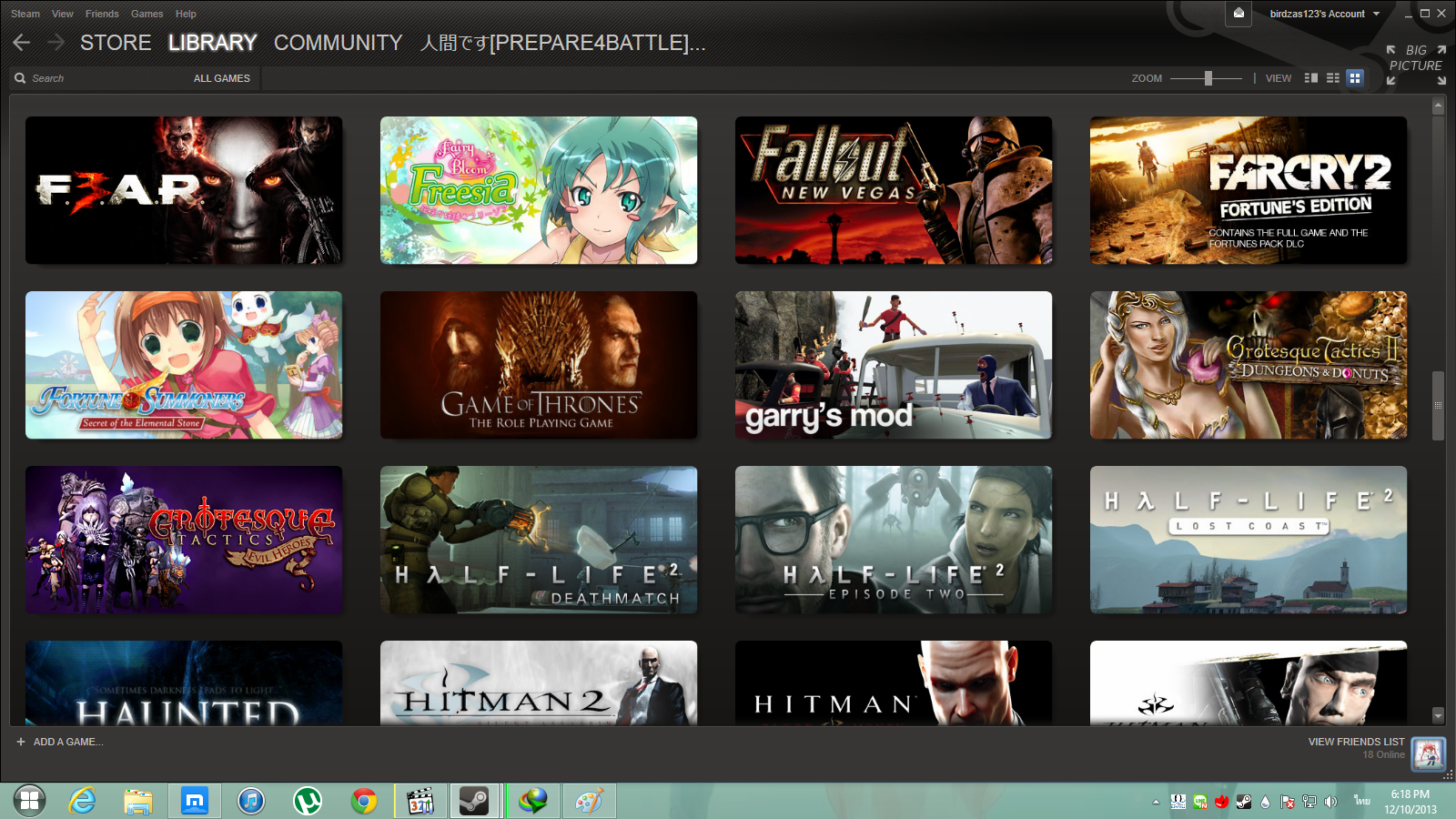Click the water drop tray icon
The height and width of the screenshot is (819, 1456).
(x=1265, y=802)
